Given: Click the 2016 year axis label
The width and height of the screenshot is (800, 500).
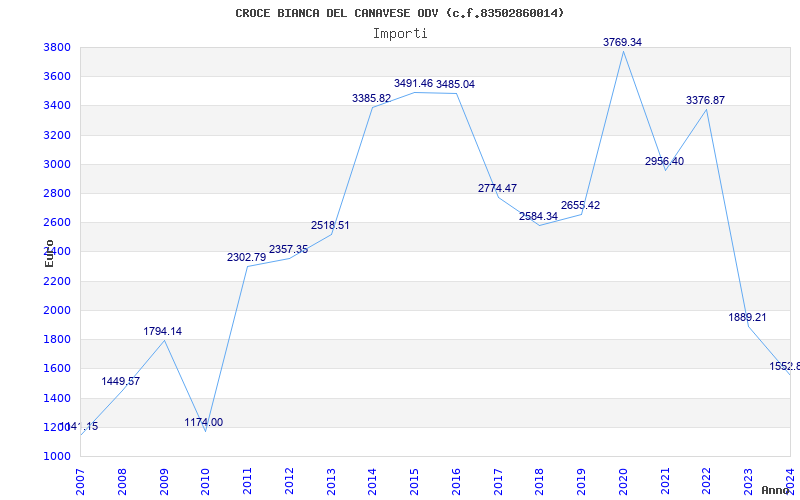Looking at the screenshot, I should 456,482.
